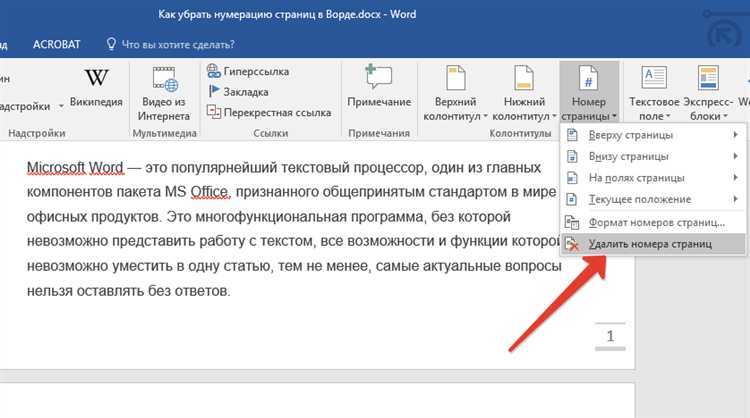Image resolution: width=750 pixels, height=418 pixels.
Task: Expand the На полях страницы submenu arrow
Action: pyautogui.click(x=735, y=178)
